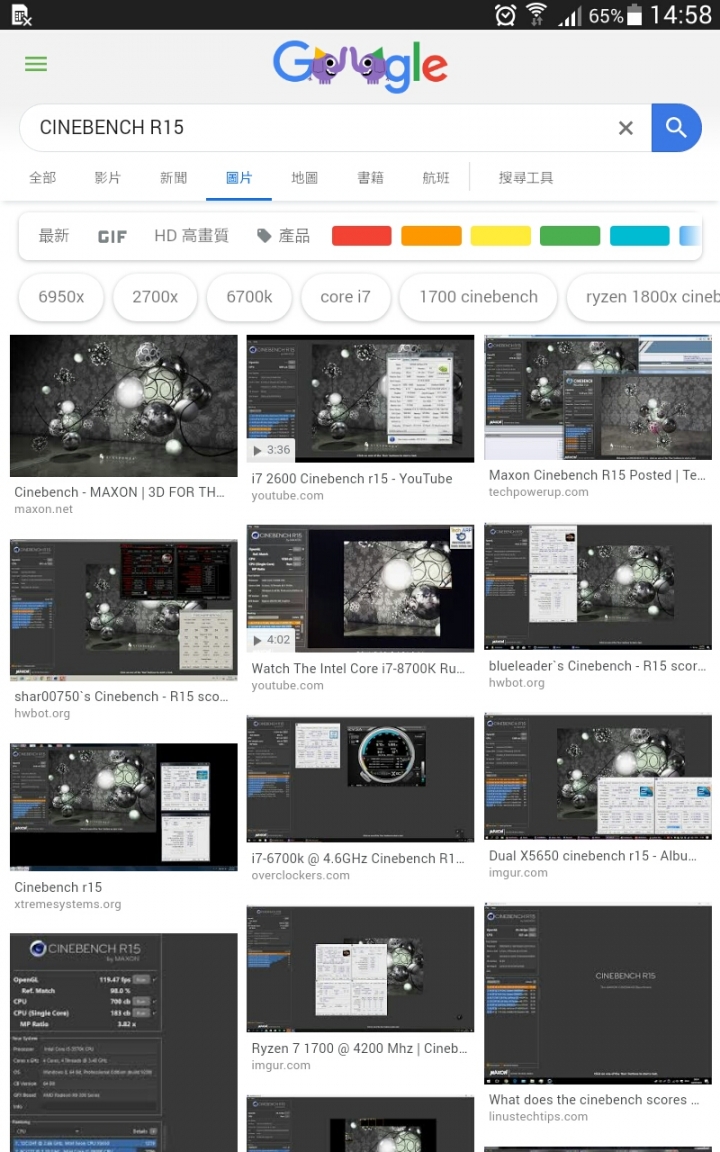Tap the 1700 cinebench chip
Screen dimensions: 720x1152
tap(478, 297)
